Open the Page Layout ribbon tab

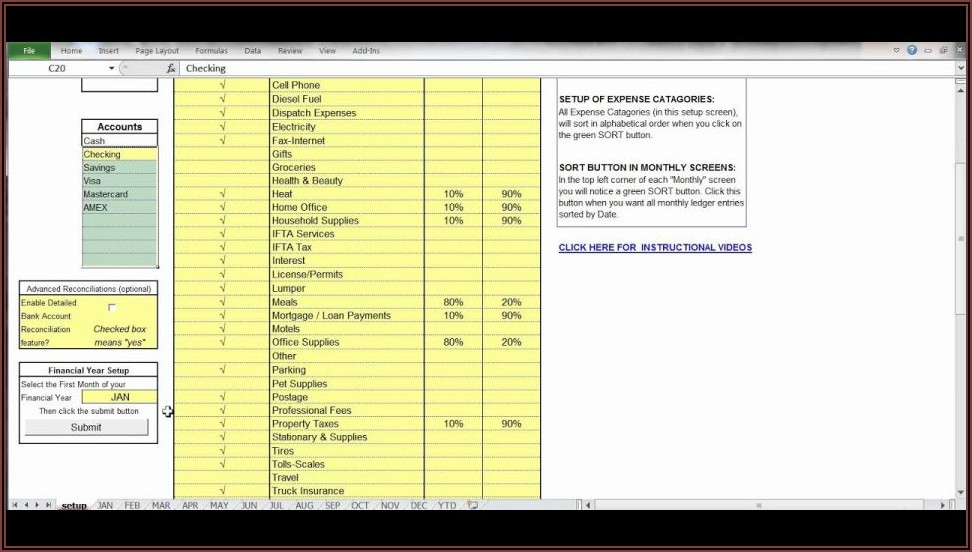click(x=157, y=51)
